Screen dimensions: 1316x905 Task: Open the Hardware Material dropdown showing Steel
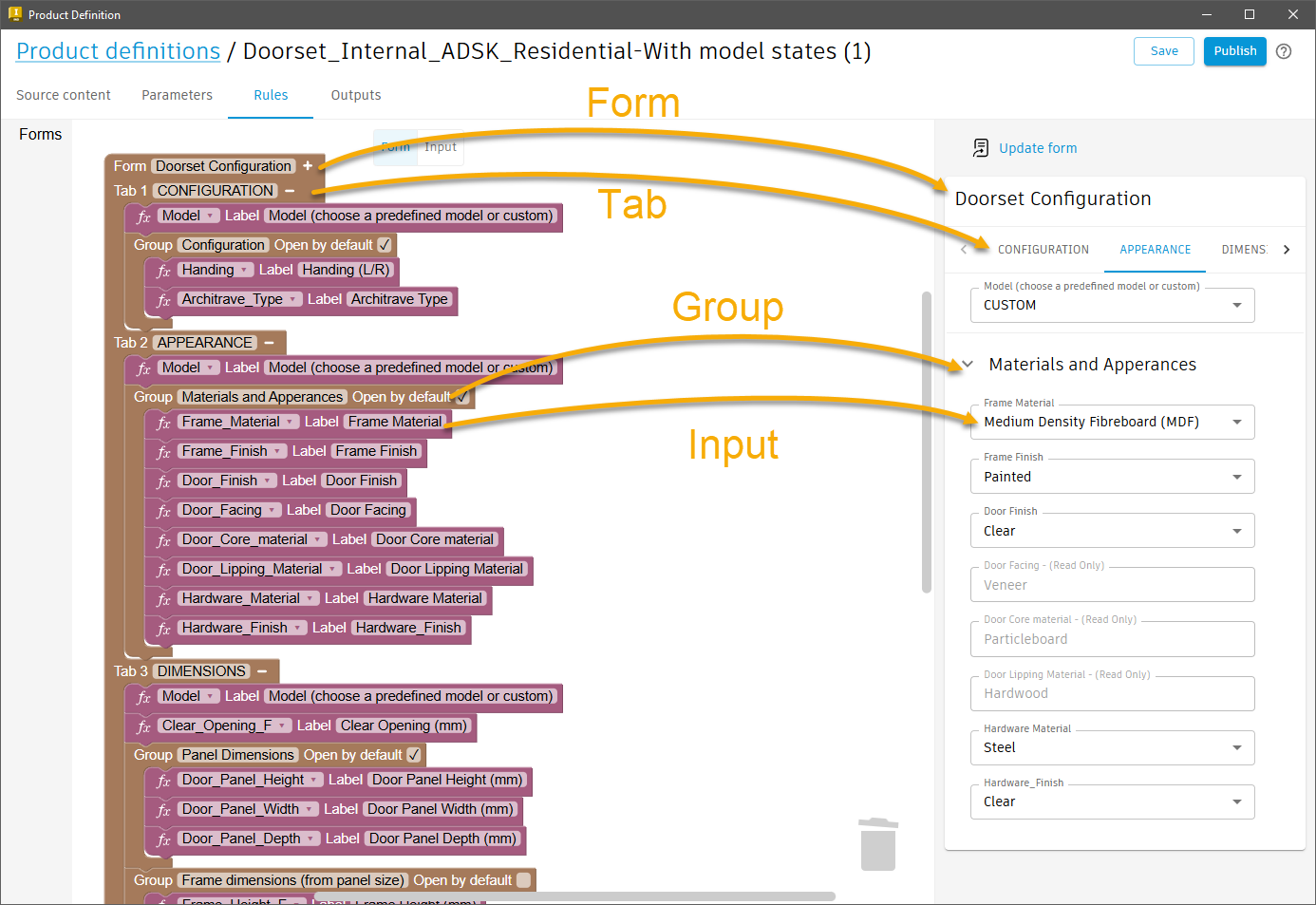click(1113, 747)
